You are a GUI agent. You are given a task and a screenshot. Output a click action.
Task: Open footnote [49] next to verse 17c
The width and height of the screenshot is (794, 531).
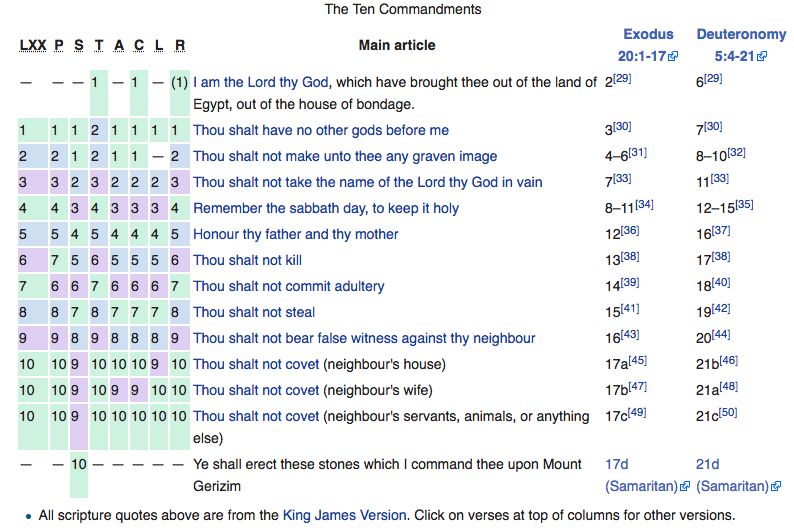637,413
